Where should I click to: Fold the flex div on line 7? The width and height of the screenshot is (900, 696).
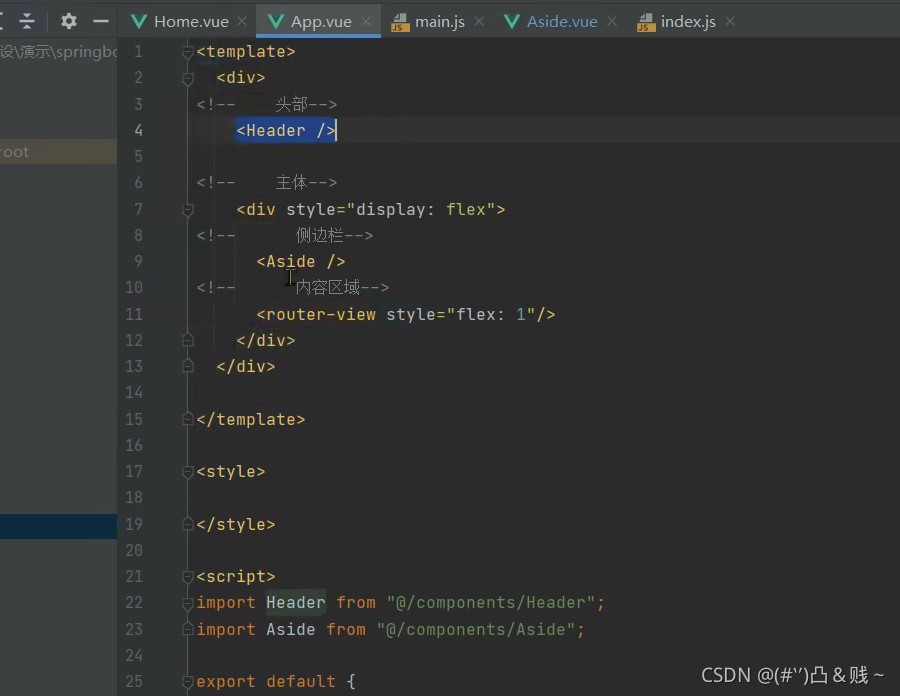coord(187,210)
